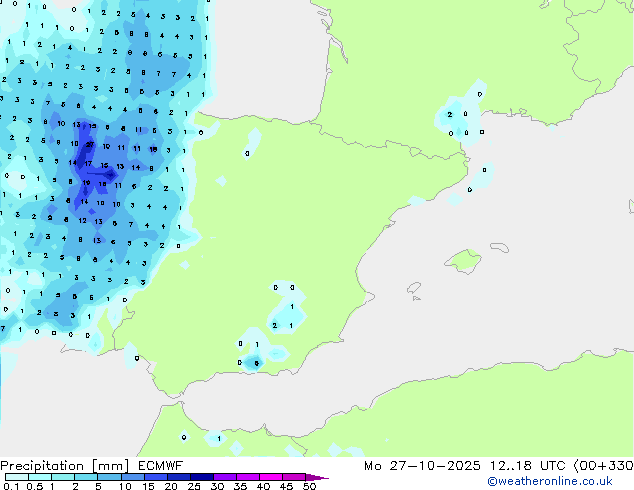Select the 35–40 mm legend color swatch
634x490 pixels.
coord(247,477)
